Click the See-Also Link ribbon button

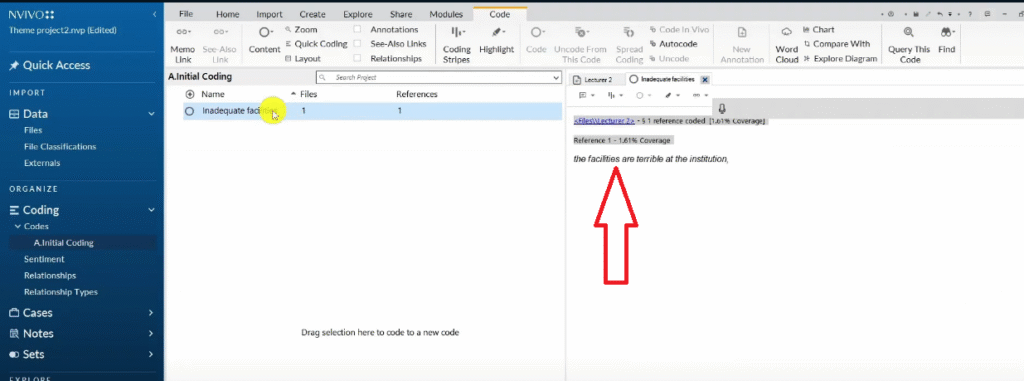(x=219, y=44)
